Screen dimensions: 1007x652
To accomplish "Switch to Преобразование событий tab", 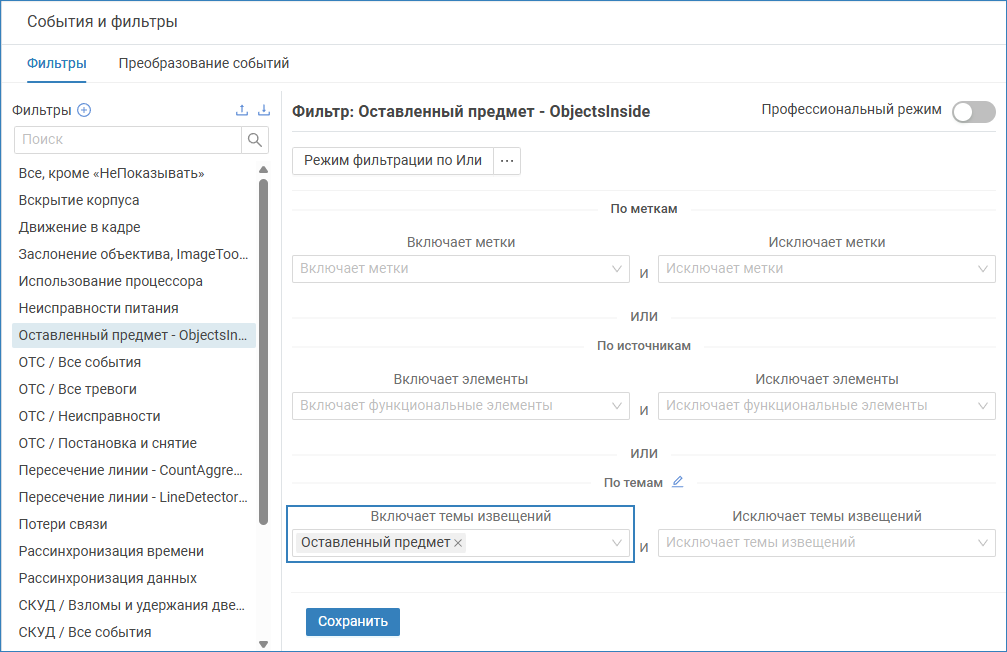I will click(204, 63).
